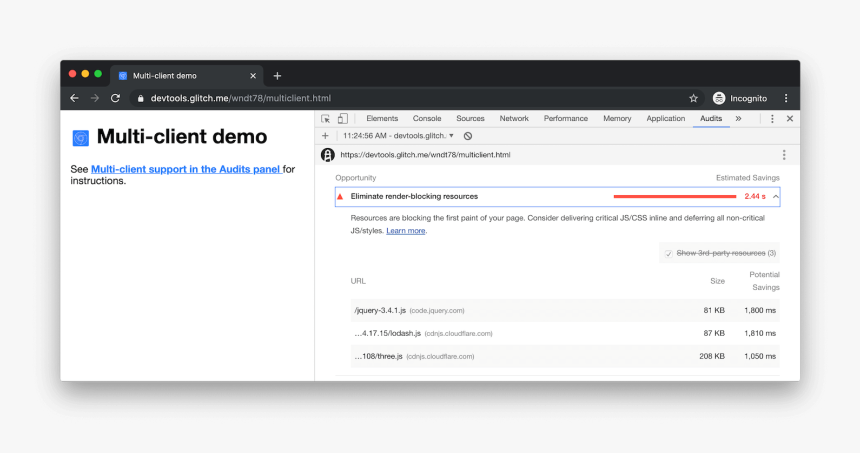Collapse the render-blocking resources audit
The image size is (860, 453).
(x=776, y=196)
